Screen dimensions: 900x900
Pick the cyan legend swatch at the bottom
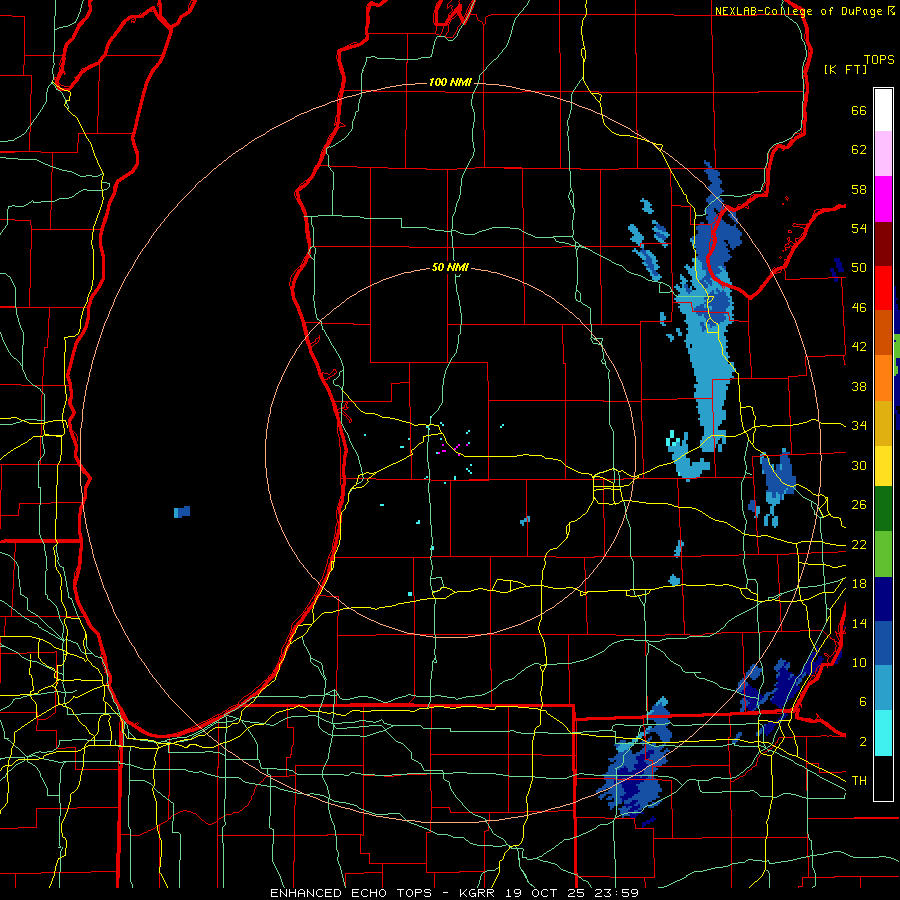tap(883, 733)
